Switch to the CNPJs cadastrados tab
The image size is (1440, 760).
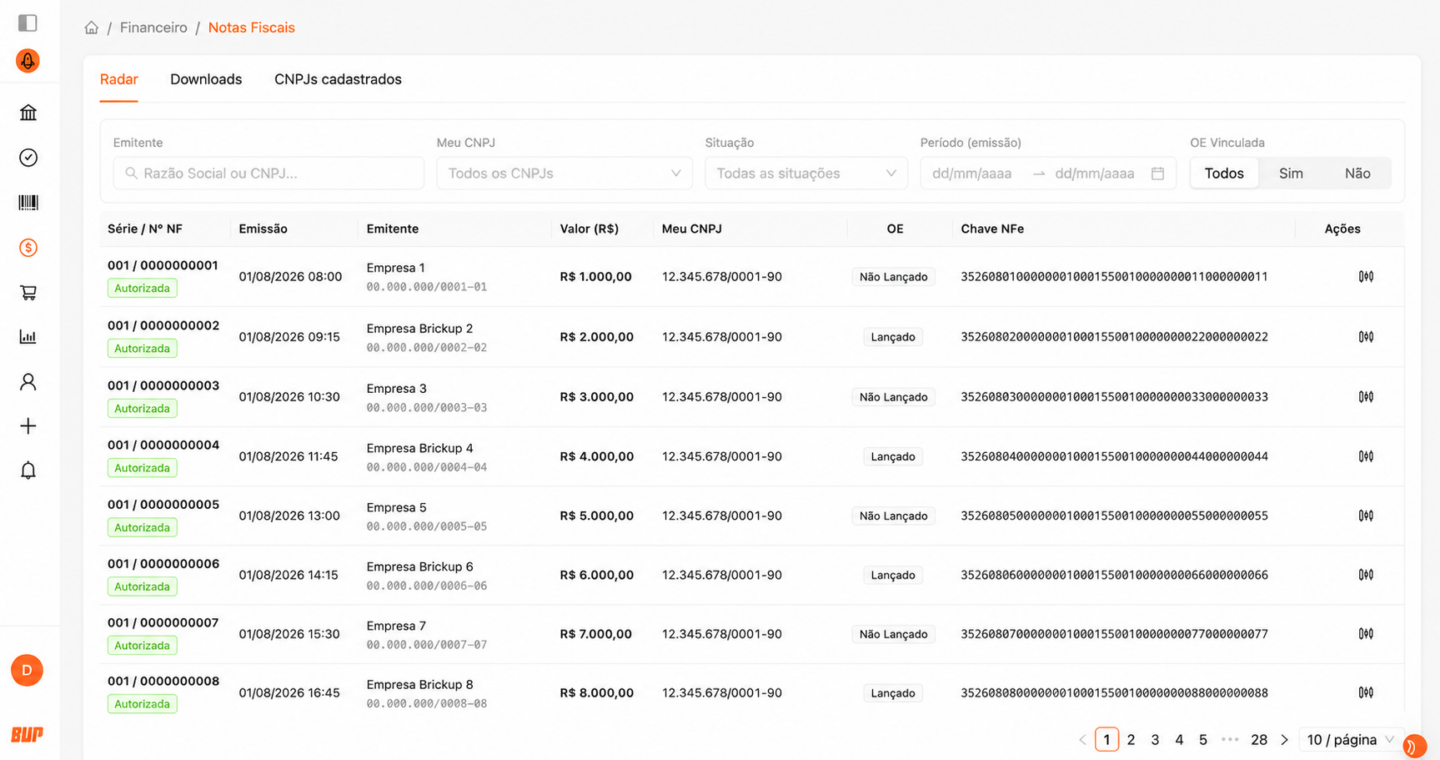pyautogui.click(x=338, y=79)
